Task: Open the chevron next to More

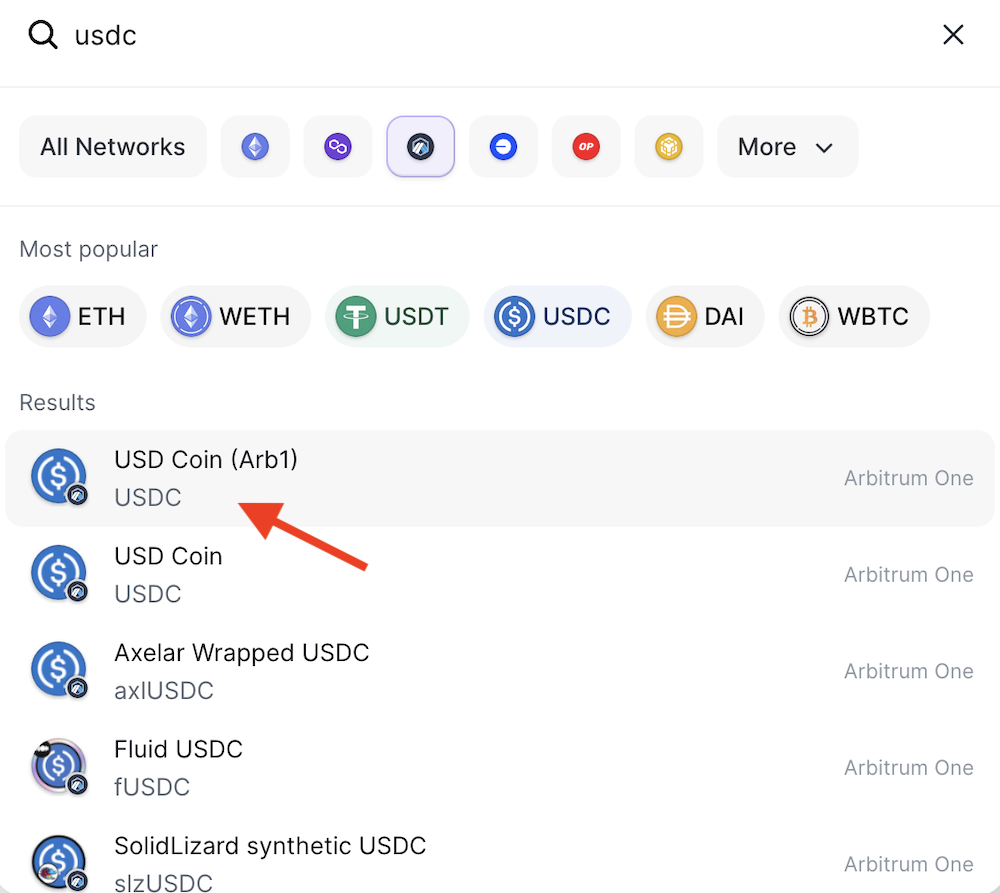Action: coord(825,146)
